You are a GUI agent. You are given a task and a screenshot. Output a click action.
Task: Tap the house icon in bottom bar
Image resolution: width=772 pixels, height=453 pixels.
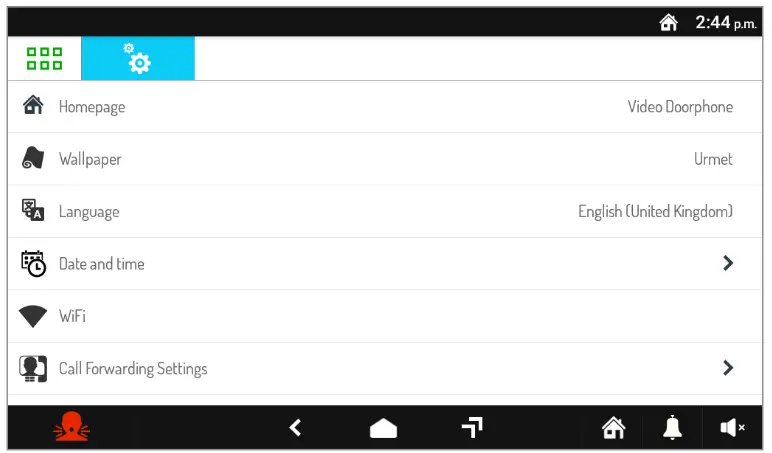(613, 428)
